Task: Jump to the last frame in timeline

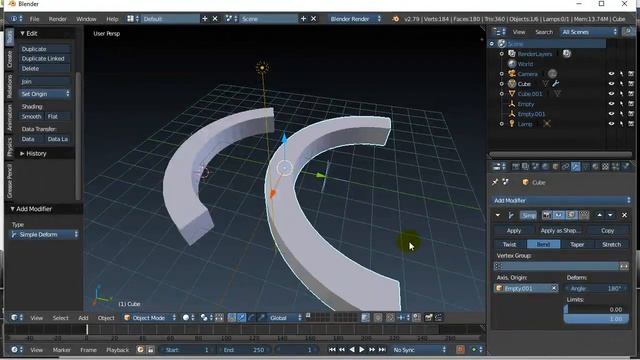Action: point(382,350)
